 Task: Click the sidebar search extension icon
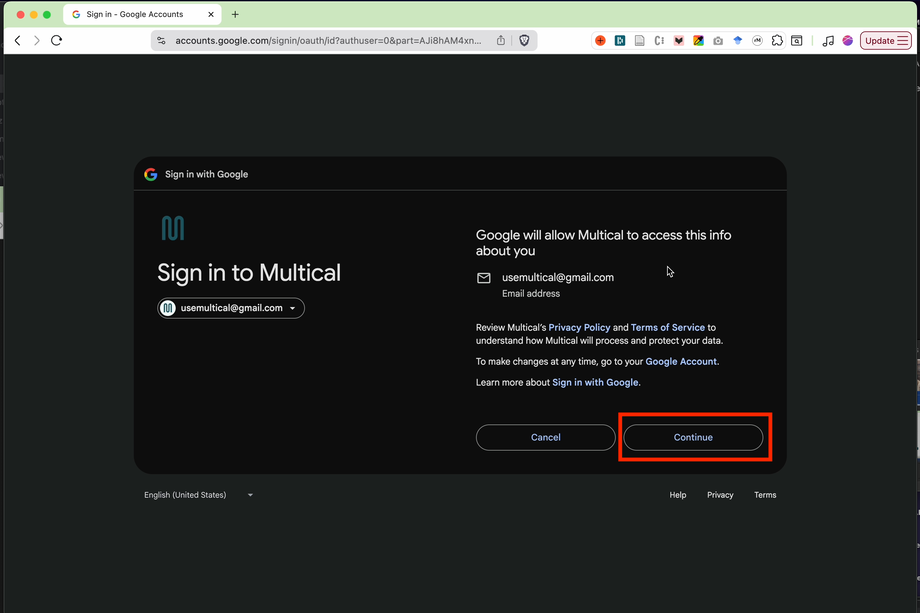click(796, 40)
